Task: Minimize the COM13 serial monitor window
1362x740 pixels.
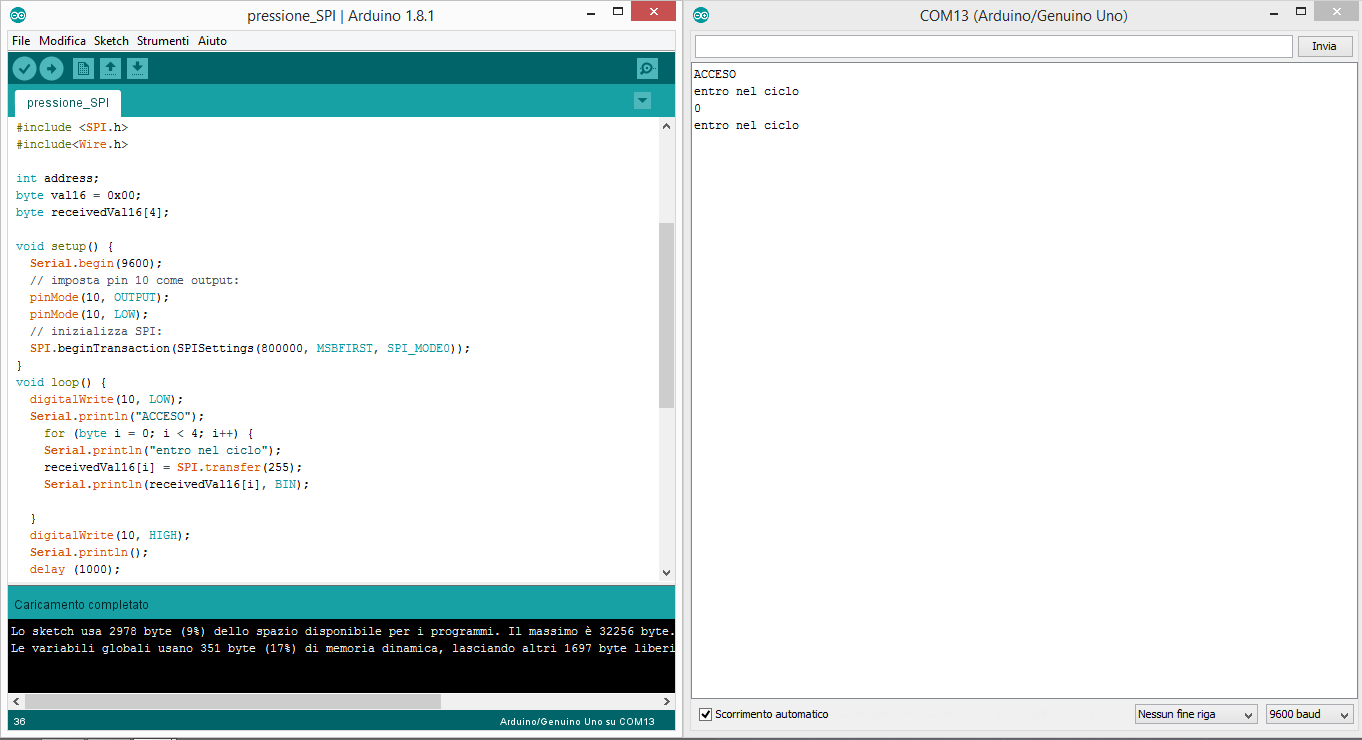Action: click(x=1274, y=15)
